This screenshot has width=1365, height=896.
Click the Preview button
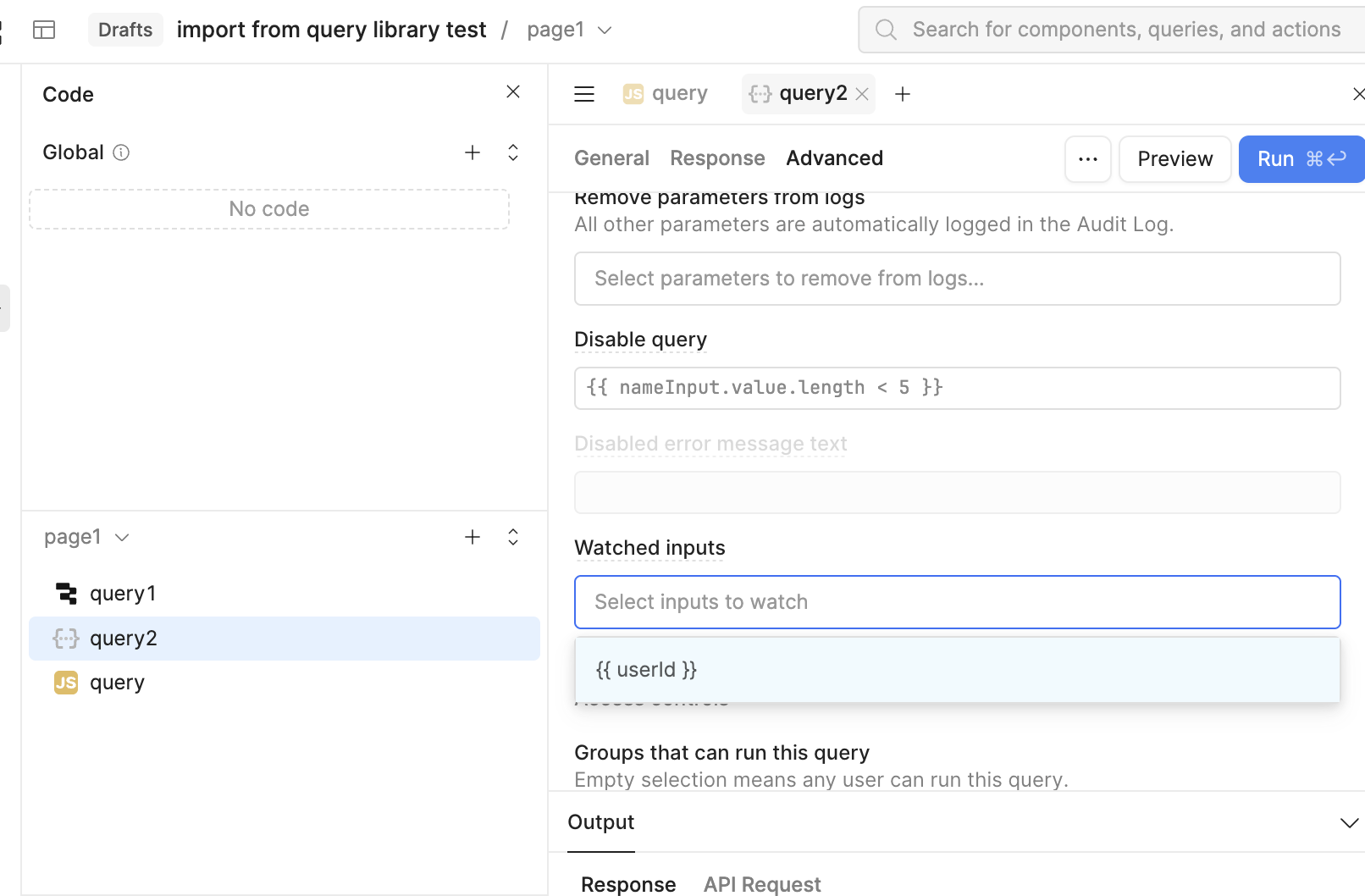pyautogui.click(x=1175, y=159)
